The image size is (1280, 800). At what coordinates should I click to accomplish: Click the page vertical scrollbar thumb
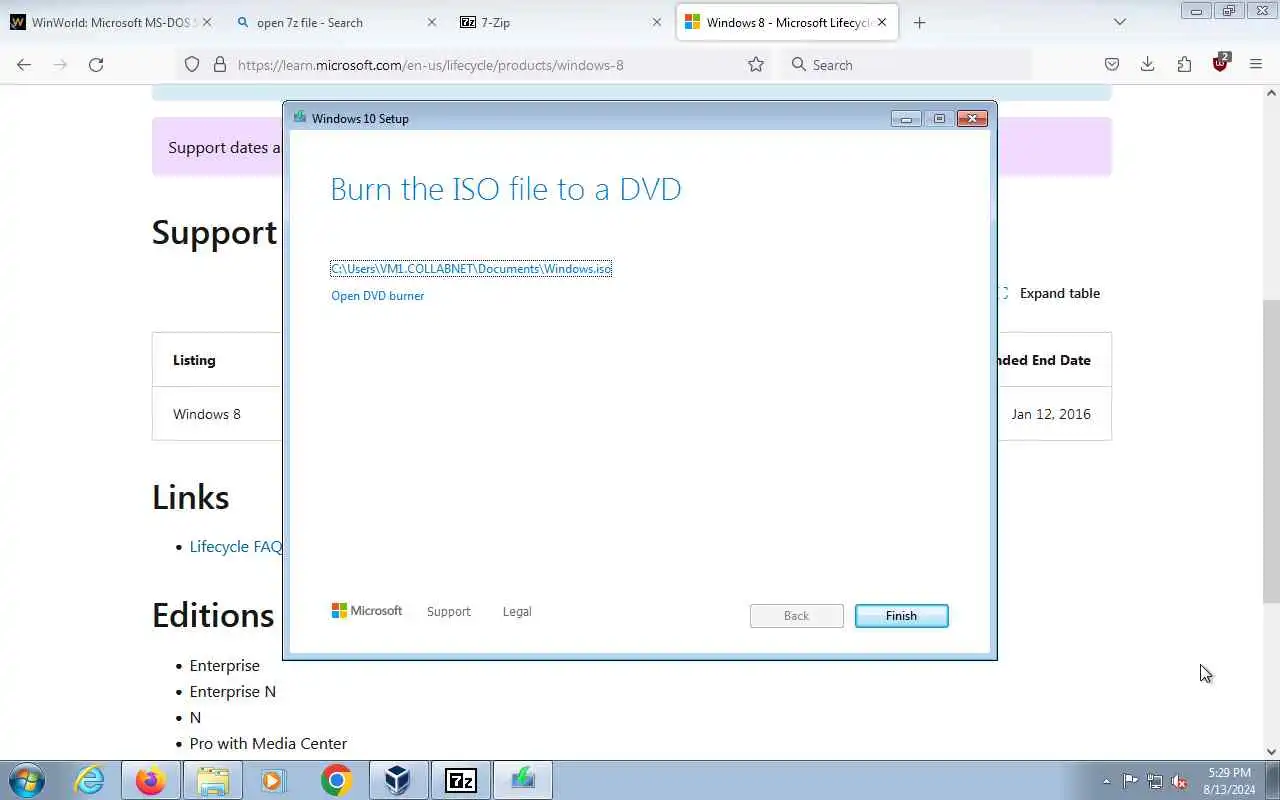tap(1271, 450)
